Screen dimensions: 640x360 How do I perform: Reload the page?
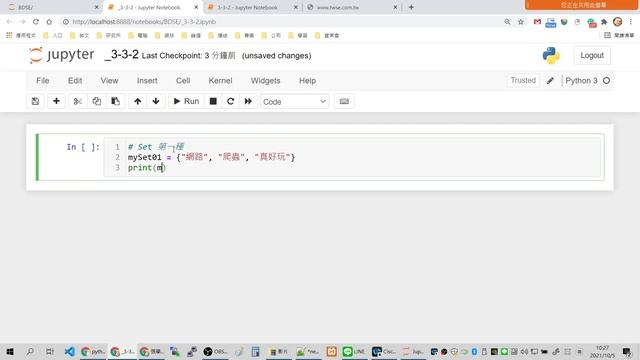coord(36,22)
